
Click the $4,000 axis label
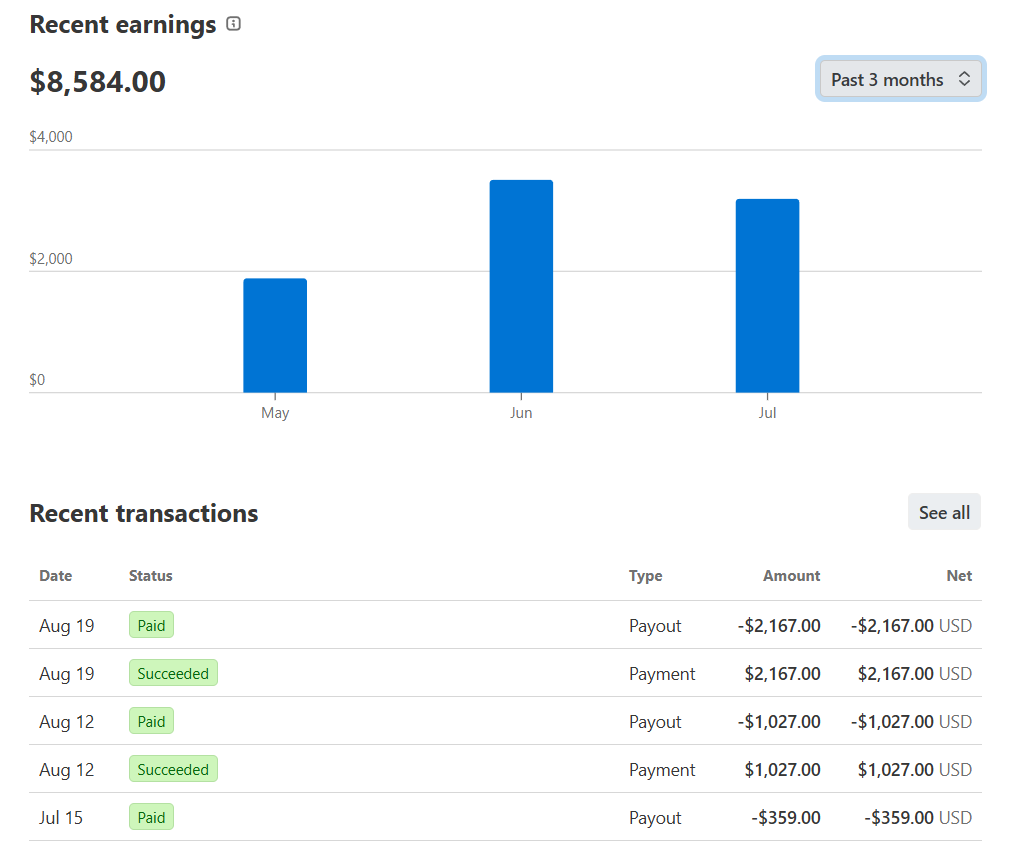click(x=51, y=137)
